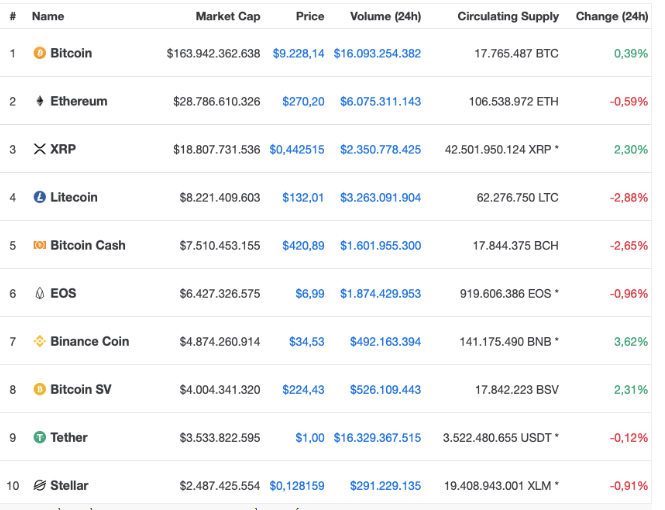Image resolution: width=665 pixels, height=510 pixels.
Task: Click Bitcoin SV volume $526.109.443
Action: [x=386, y=390]
